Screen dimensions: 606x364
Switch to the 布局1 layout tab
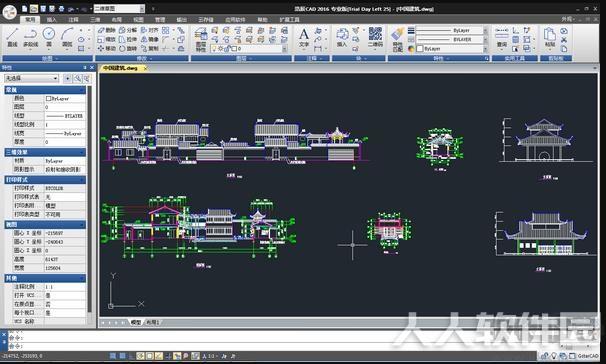152,322
